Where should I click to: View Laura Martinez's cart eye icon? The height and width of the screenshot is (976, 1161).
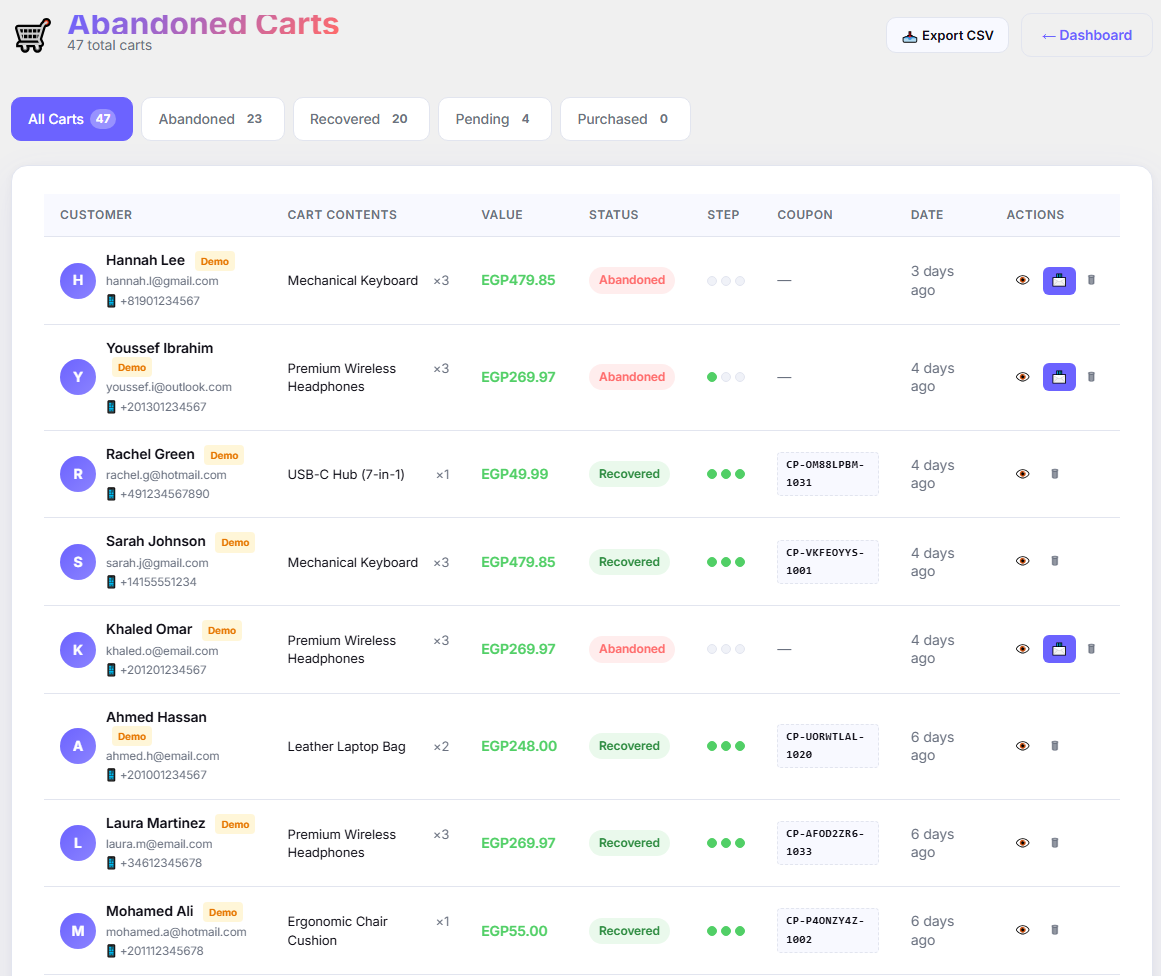coord(1022,843)
